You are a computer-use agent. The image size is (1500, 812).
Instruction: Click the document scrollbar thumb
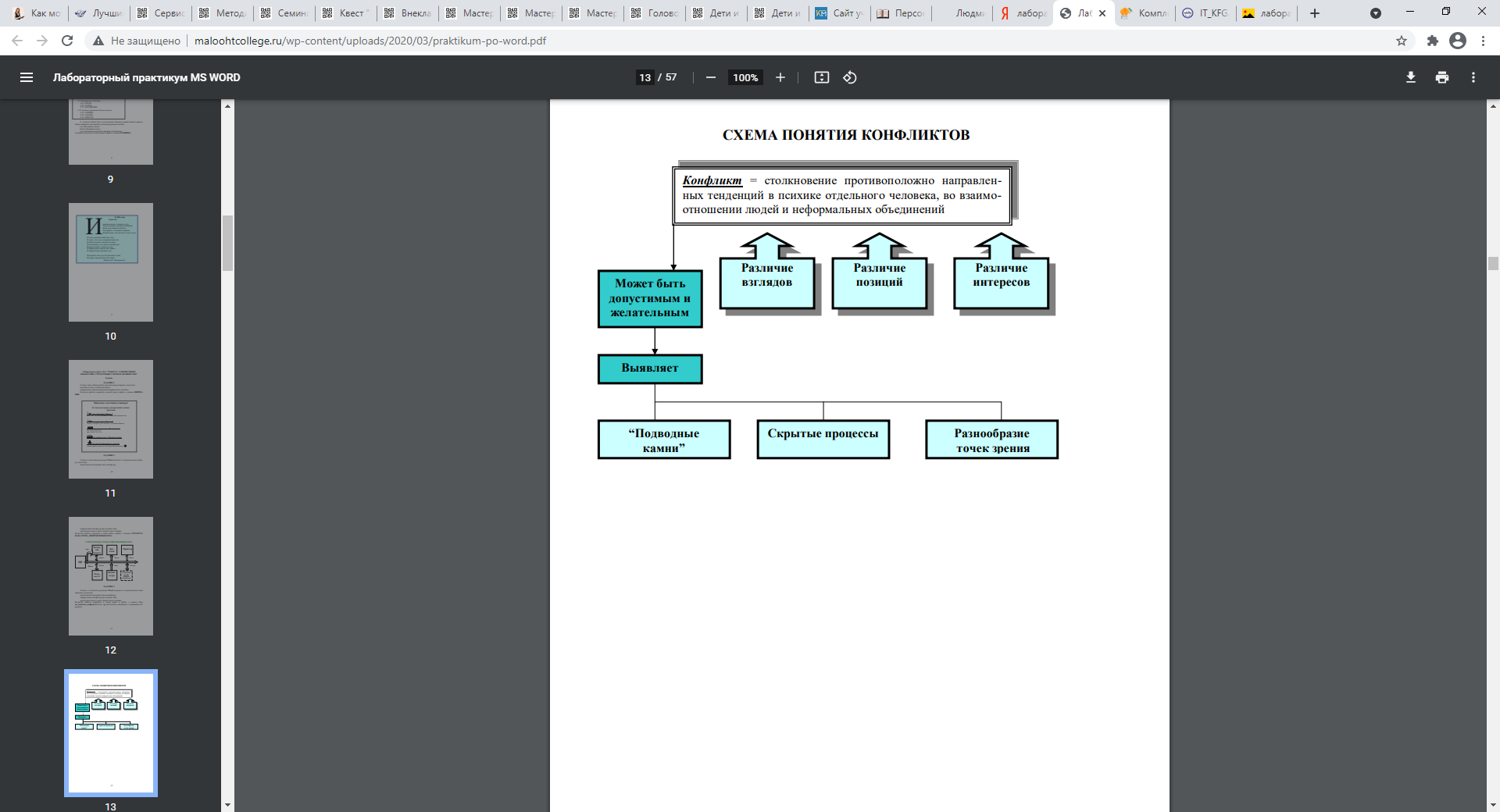click(x=1493, y=263)
